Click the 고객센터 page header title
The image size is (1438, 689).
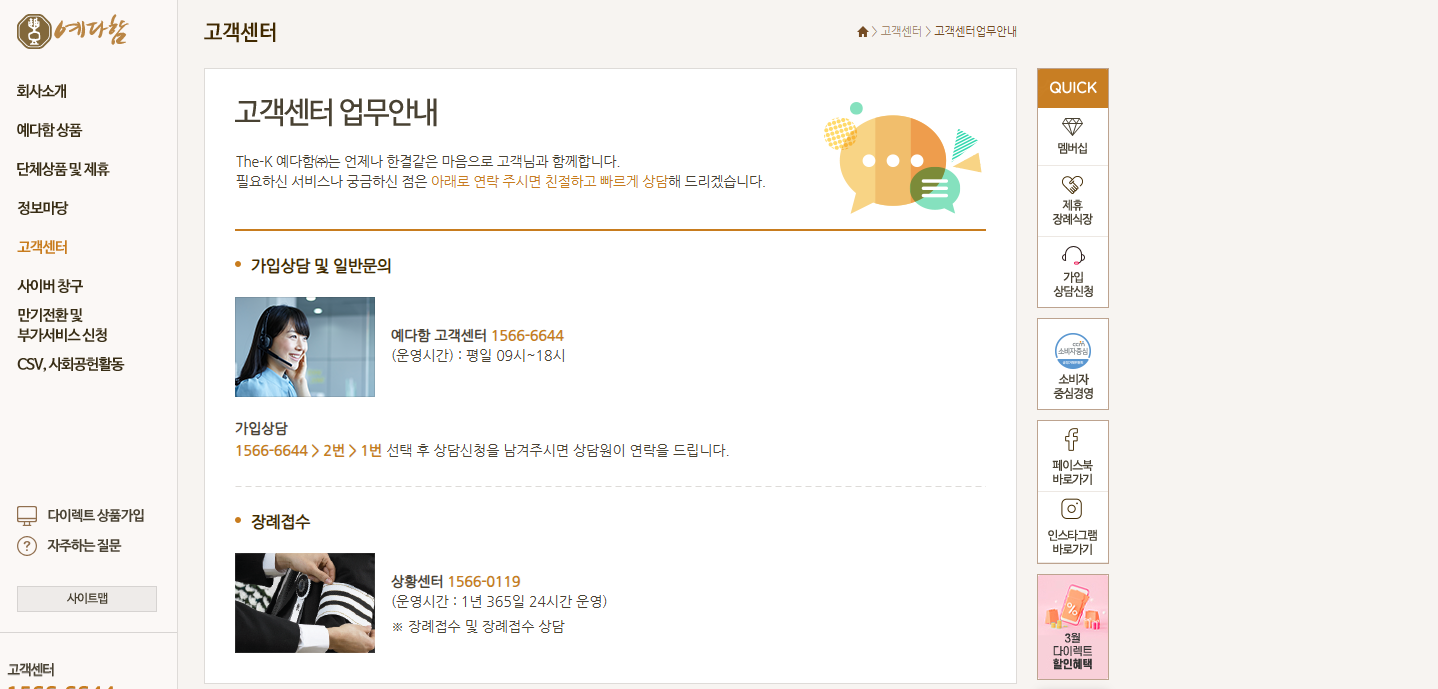pyautogui.click(x=240, y=32)
